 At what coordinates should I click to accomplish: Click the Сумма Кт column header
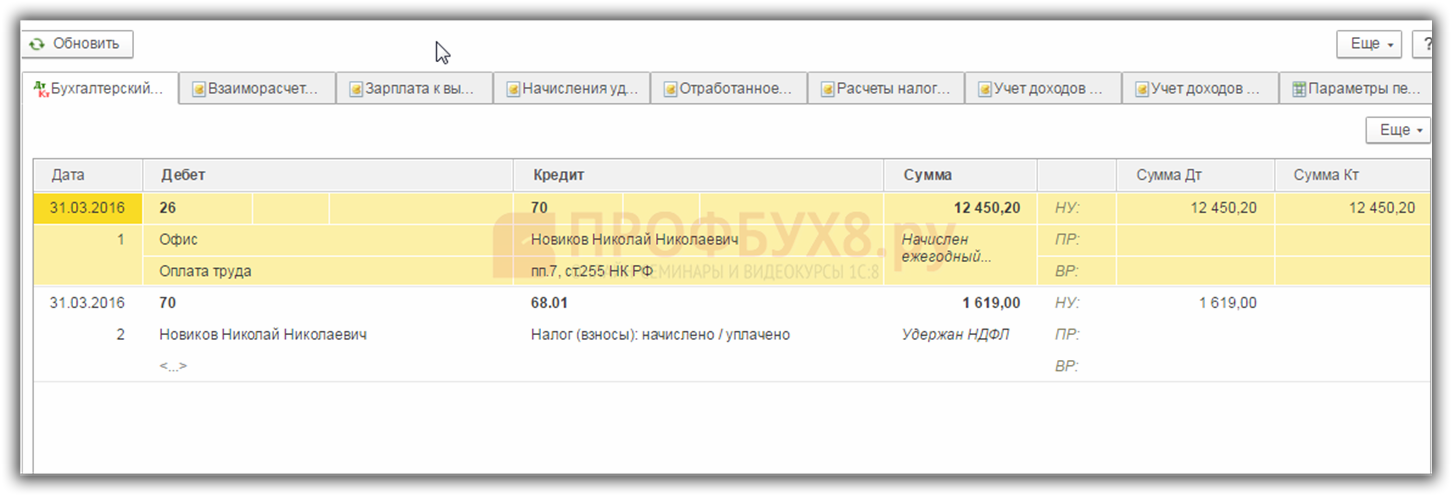click(x=1325, y=175)
